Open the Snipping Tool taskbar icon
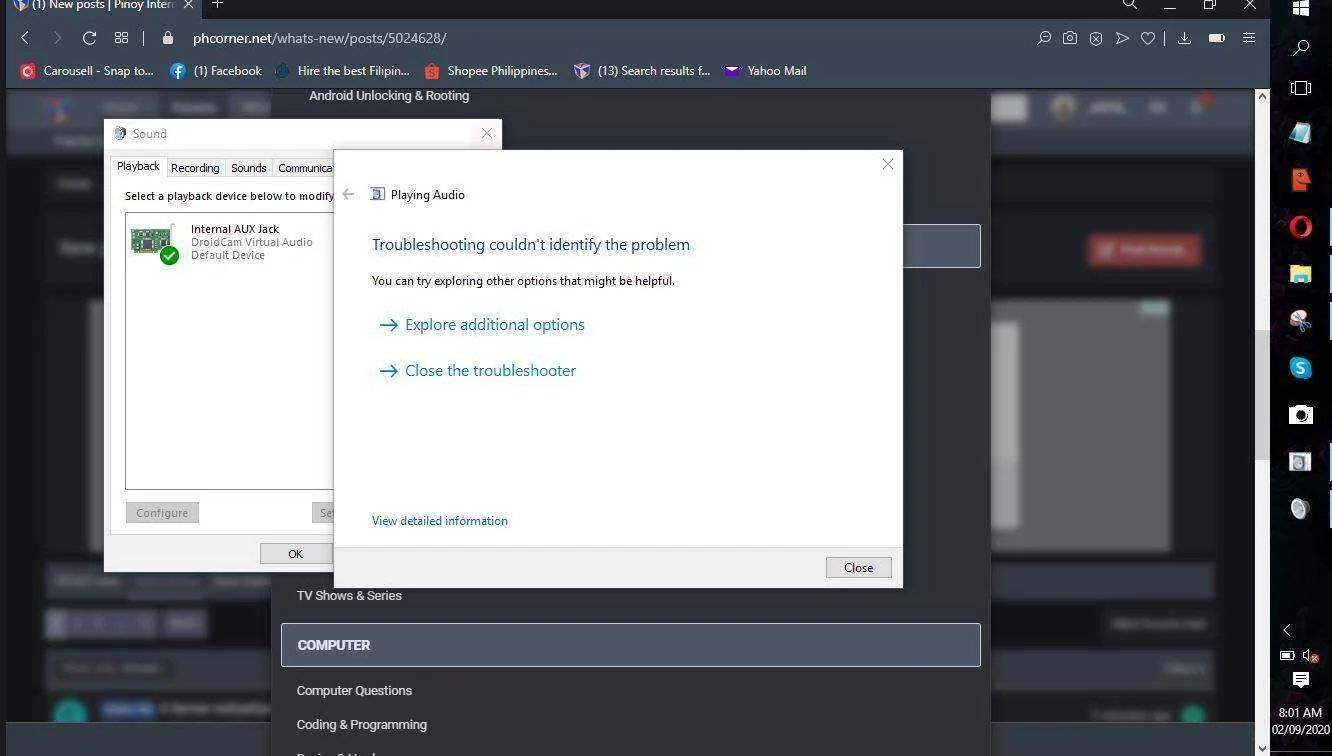The height and width of the screenshot is (756, 1332). tap(1300, 321)
